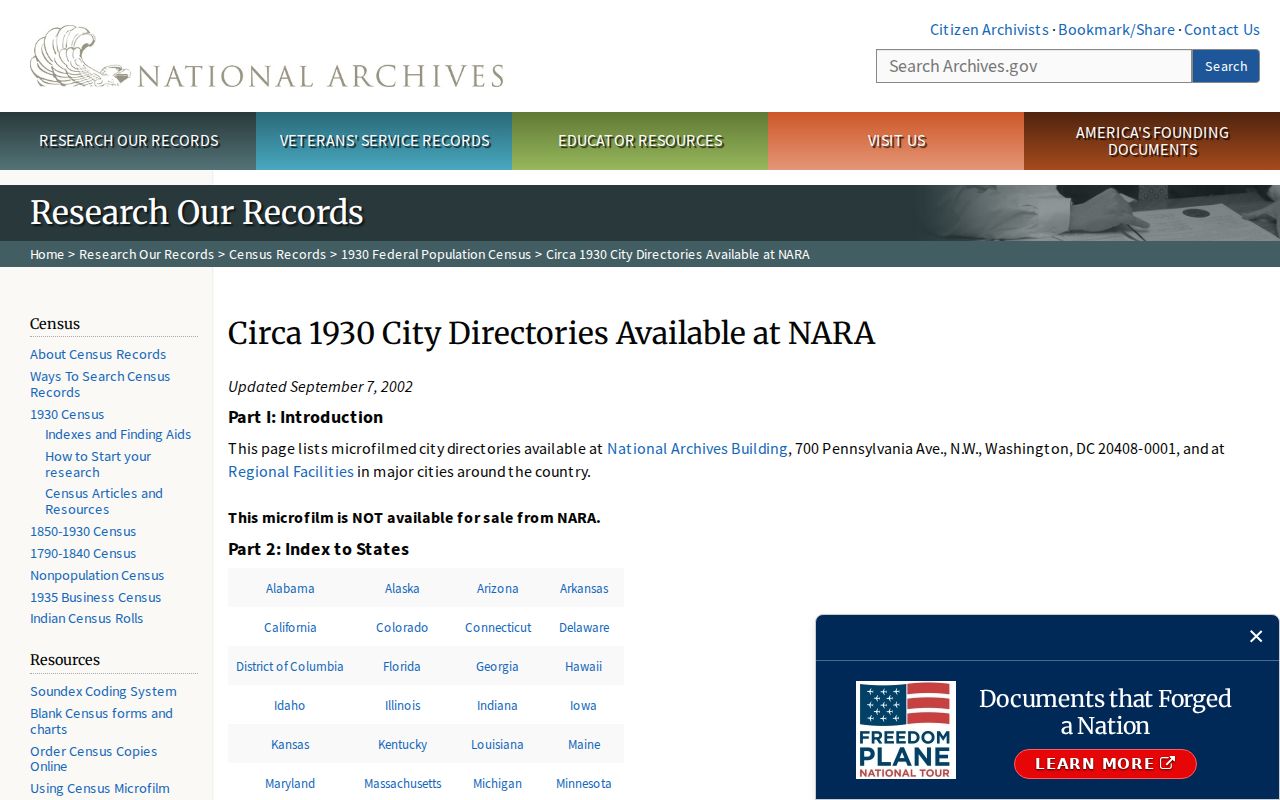
Task: Open Order Census Copies Online link
Action: [94, 759]
